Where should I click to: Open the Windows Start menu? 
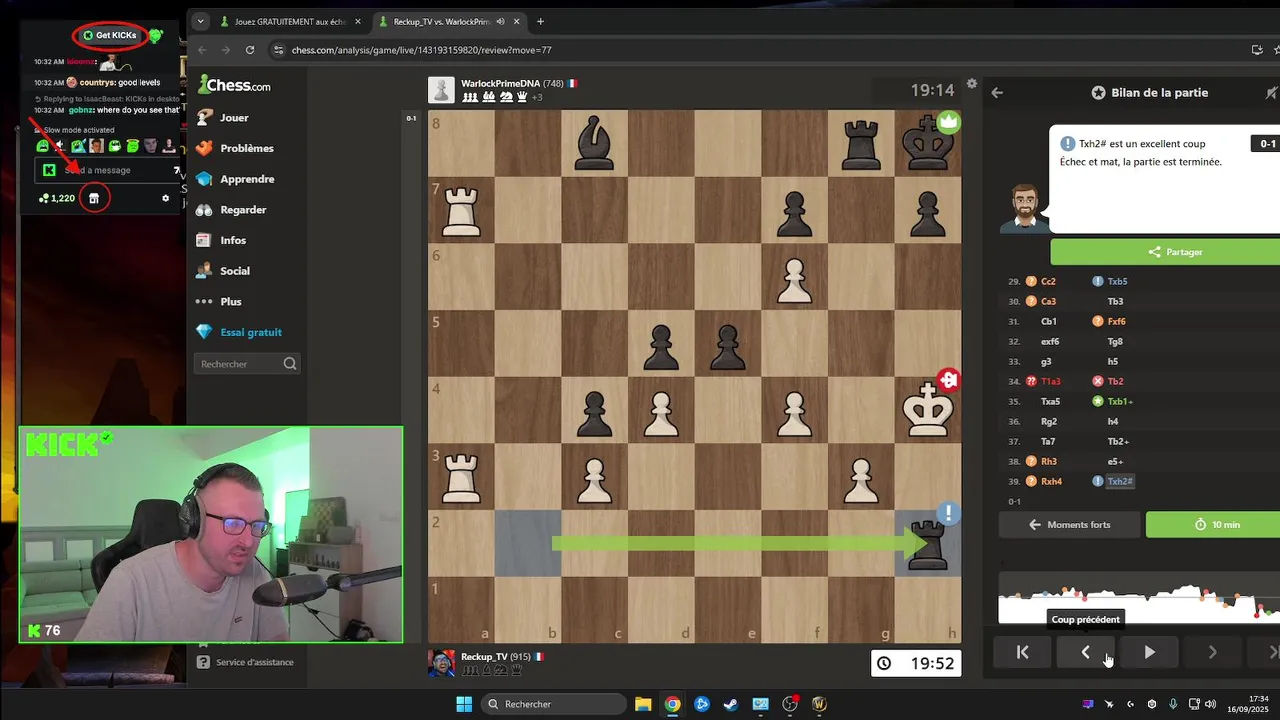click(464, 704)
